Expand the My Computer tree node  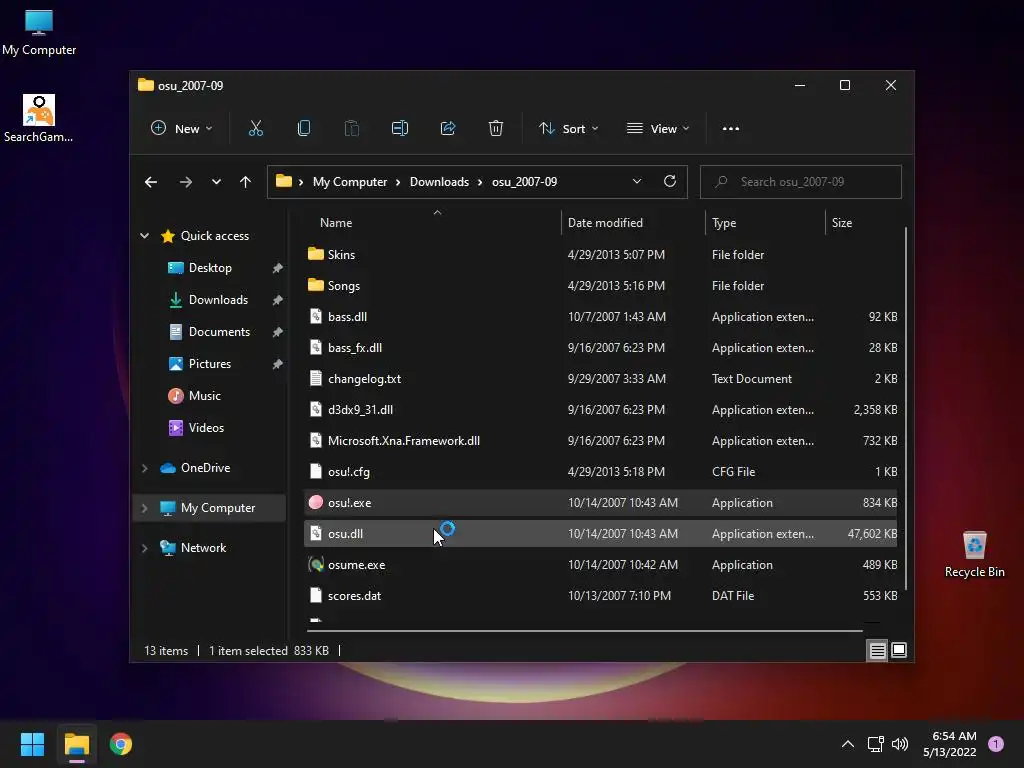point(144,507)
